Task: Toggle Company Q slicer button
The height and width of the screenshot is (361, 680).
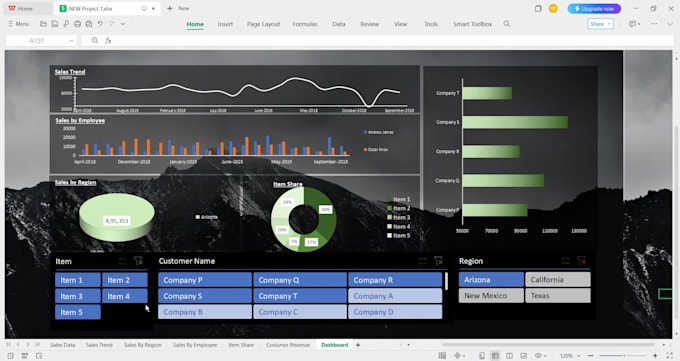Action: pos(300,280)
